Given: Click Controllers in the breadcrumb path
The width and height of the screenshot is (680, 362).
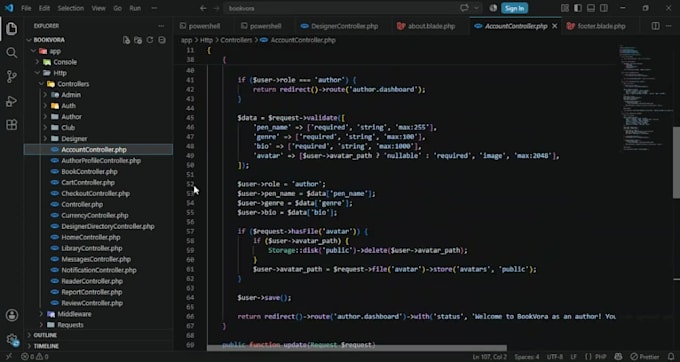Looking at the screenshot, I should pos(236,40).
